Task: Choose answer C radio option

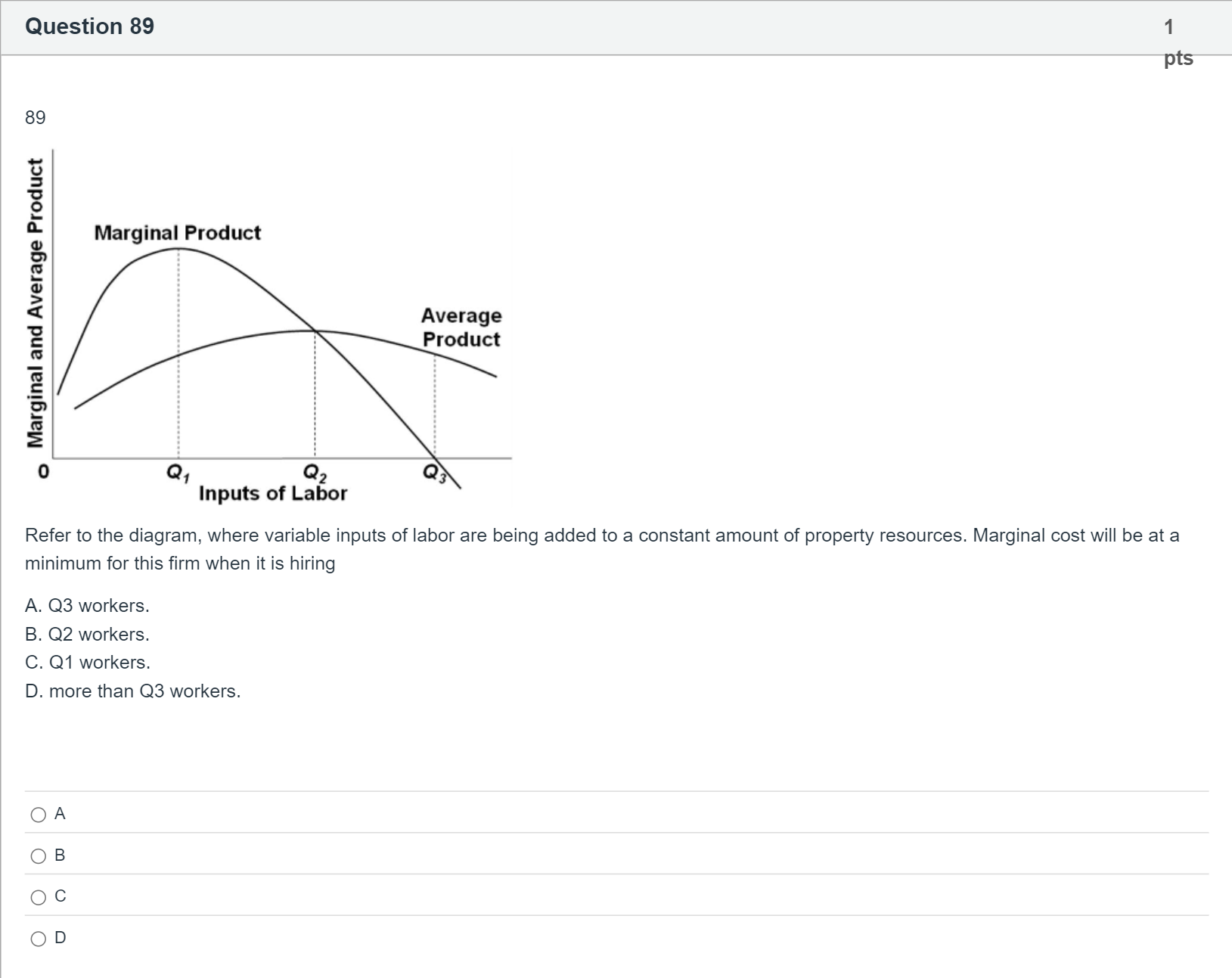Action: coord(39,897)
